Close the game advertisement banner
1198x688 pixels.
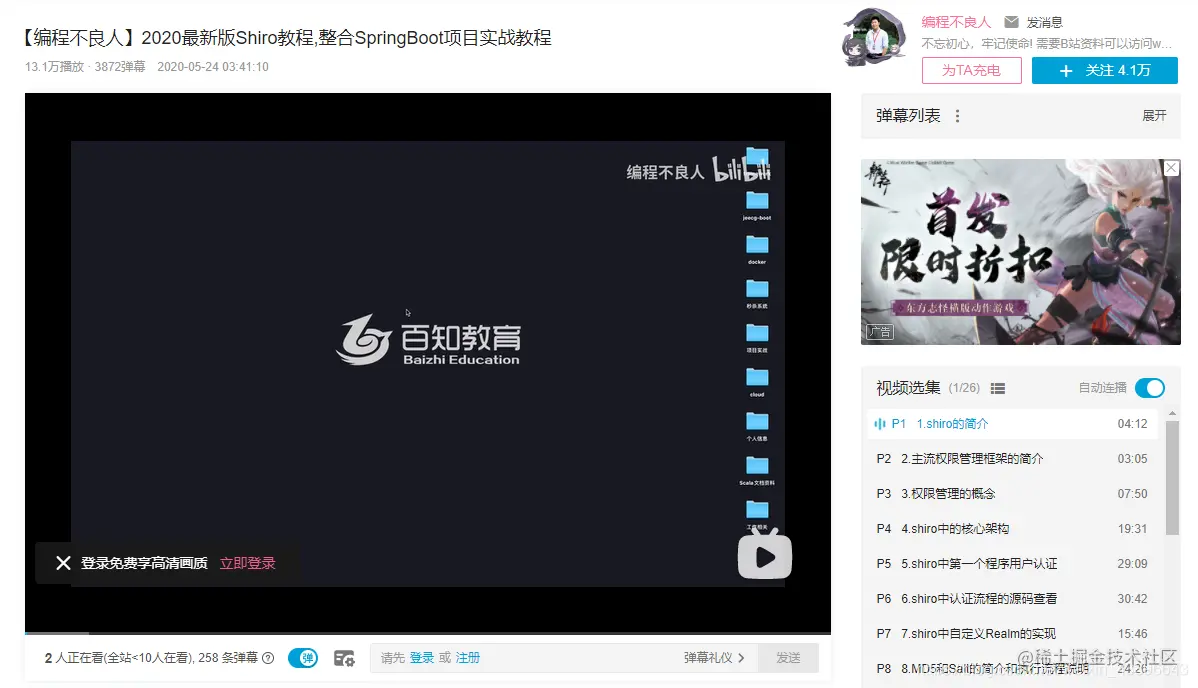point(1171,167)
